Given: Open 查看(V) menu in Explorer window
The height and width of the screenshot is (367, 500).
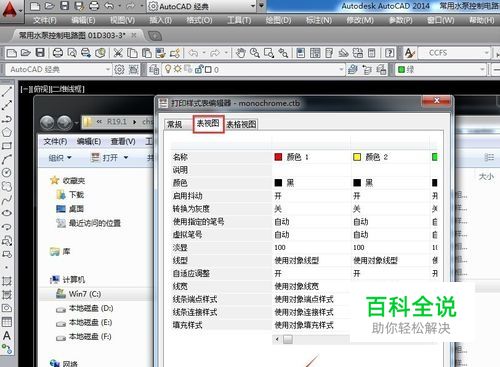Looking at the screenshot, I should pos(123,142).
